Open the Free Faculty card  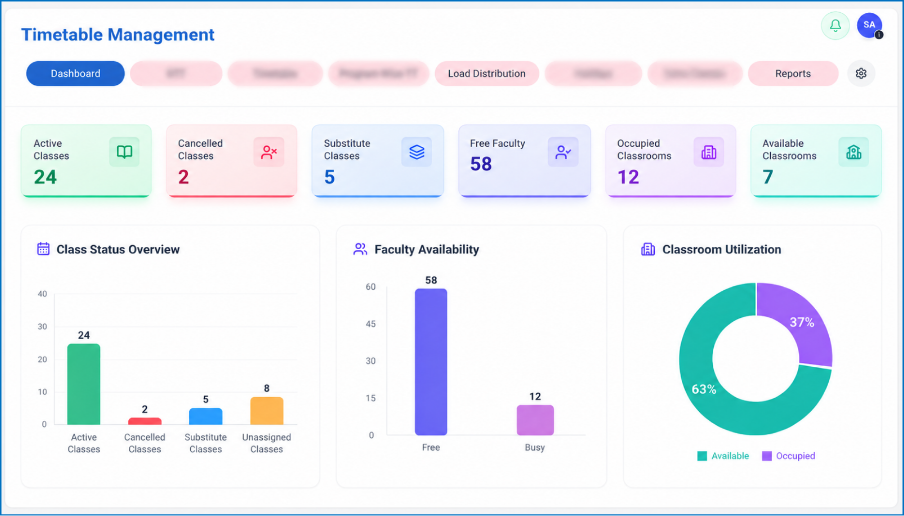525,161
